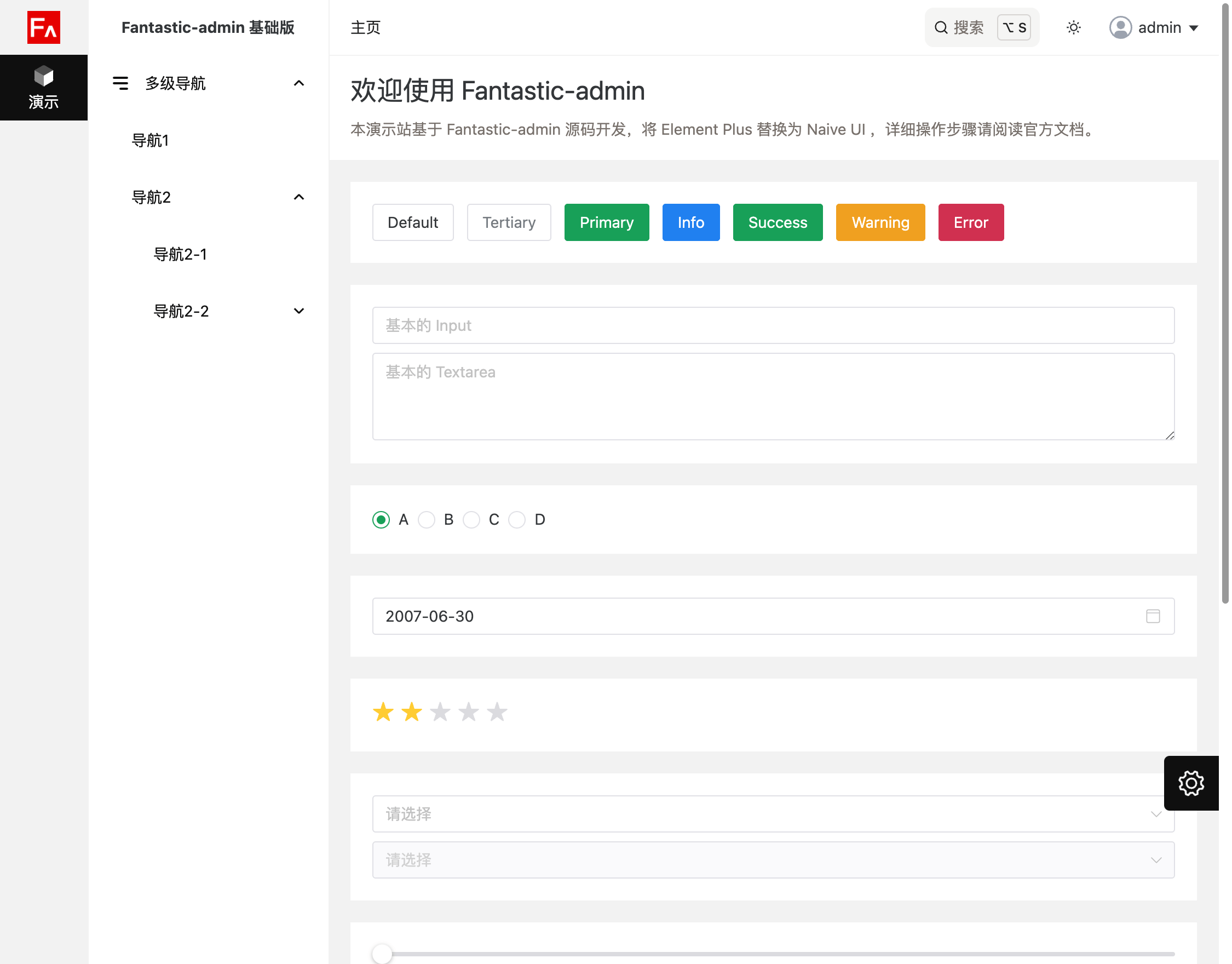Select radio option D
1232x964 pixels.
click(x=517, y=520)
